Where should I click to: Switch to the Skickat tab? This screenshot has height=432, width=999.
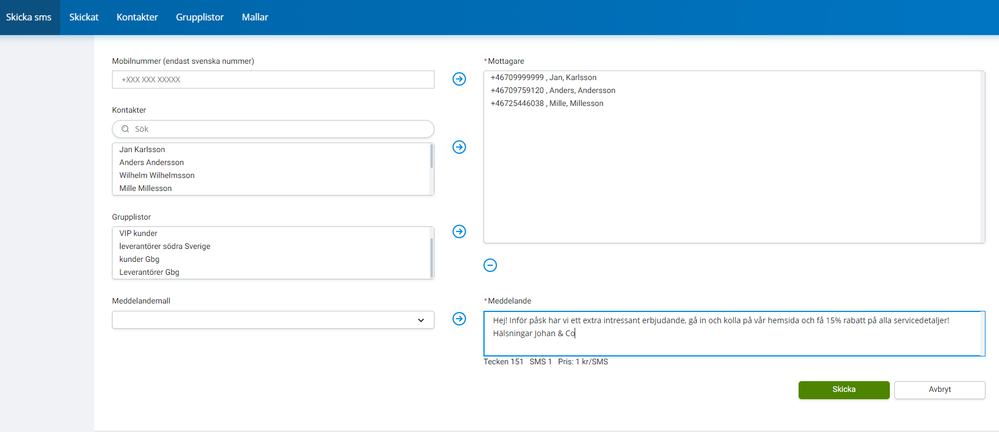83,17
